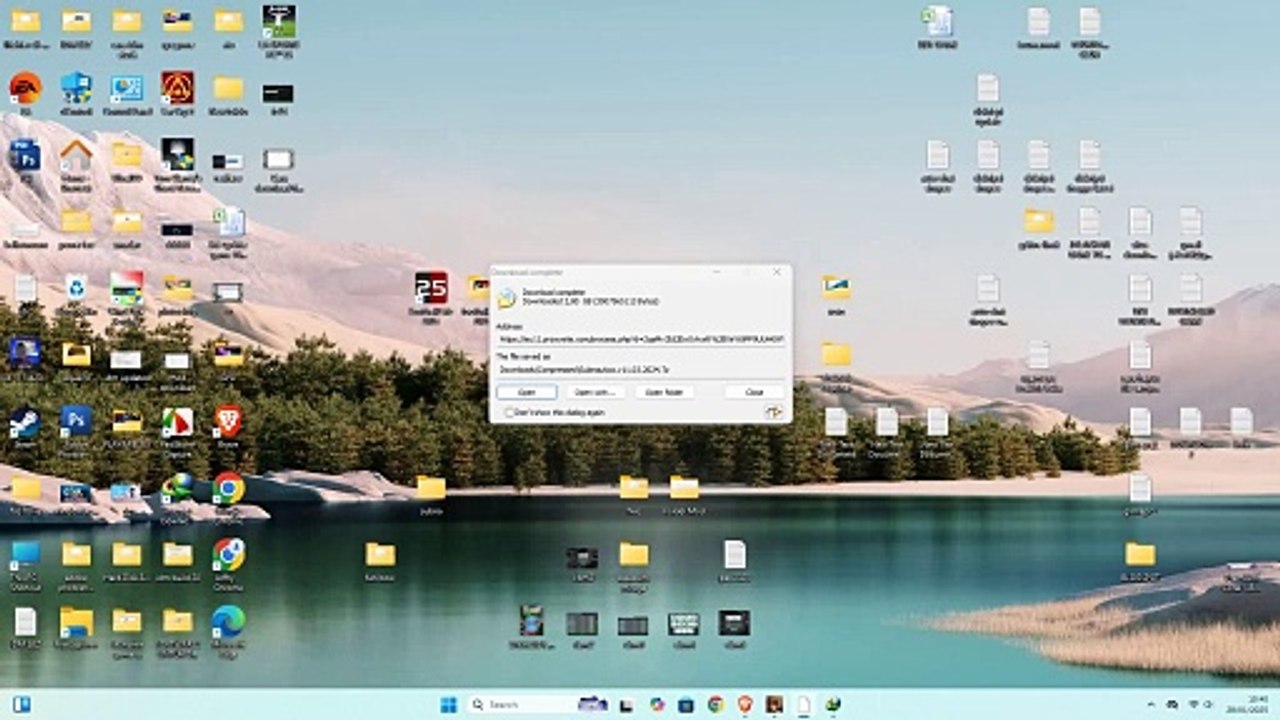Open the Brave icon on the taskbar
Image resolution: width=1280 pixels, height=720 pixels.
[x=745, y=704]
